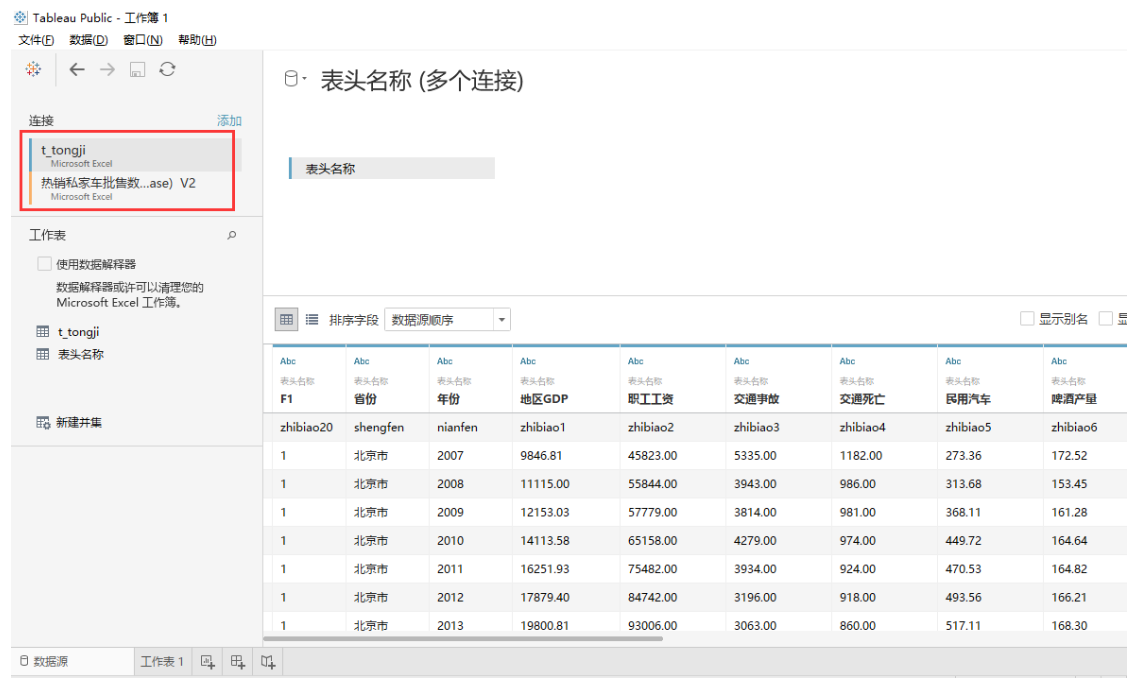Click the horizontal scrollbar under the data grid
Screen dimensions: 1135x682
(x=463, y=639)
